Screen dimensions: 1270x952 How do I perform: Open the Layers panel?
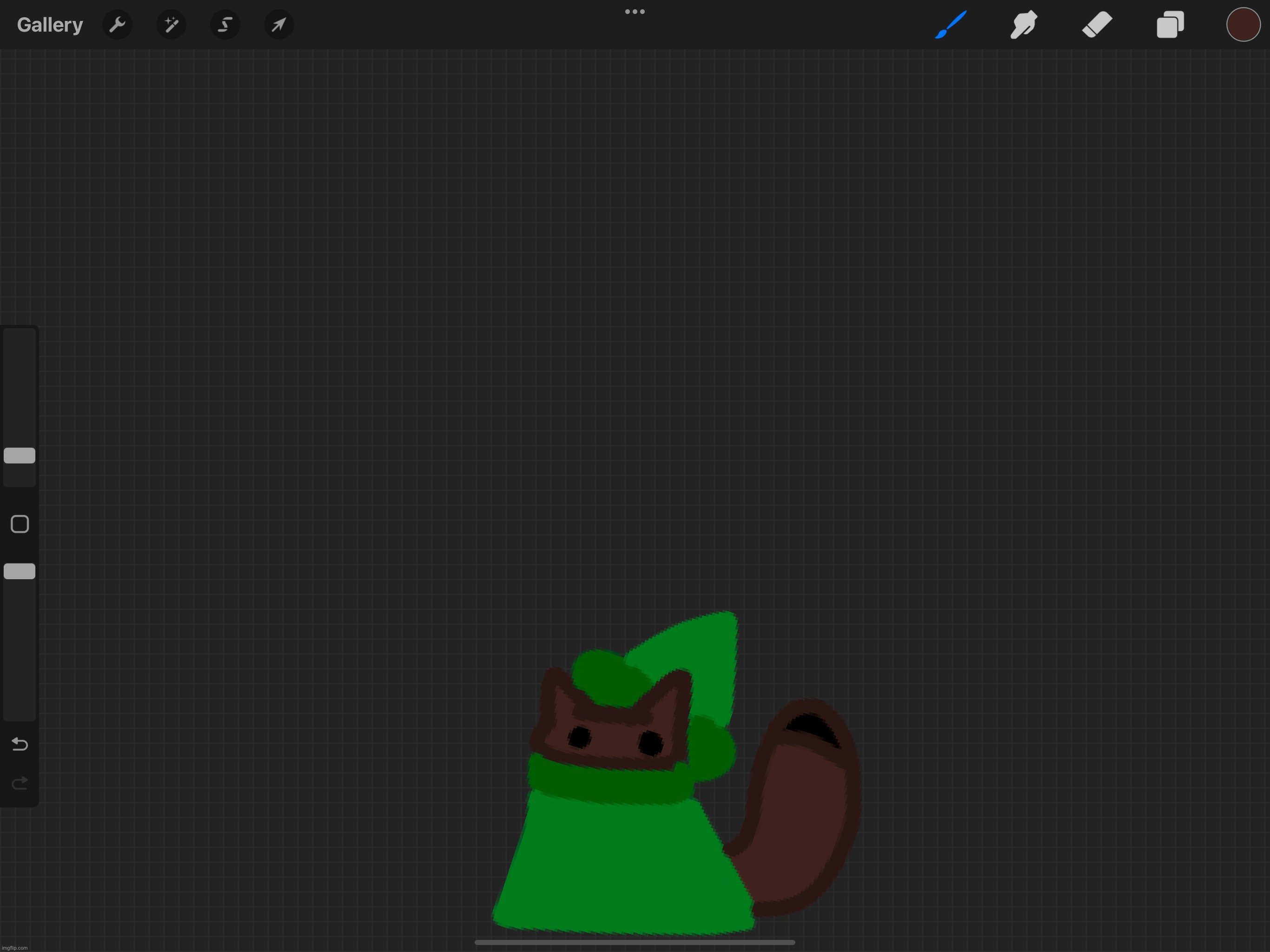click(x=1170, y=25)
